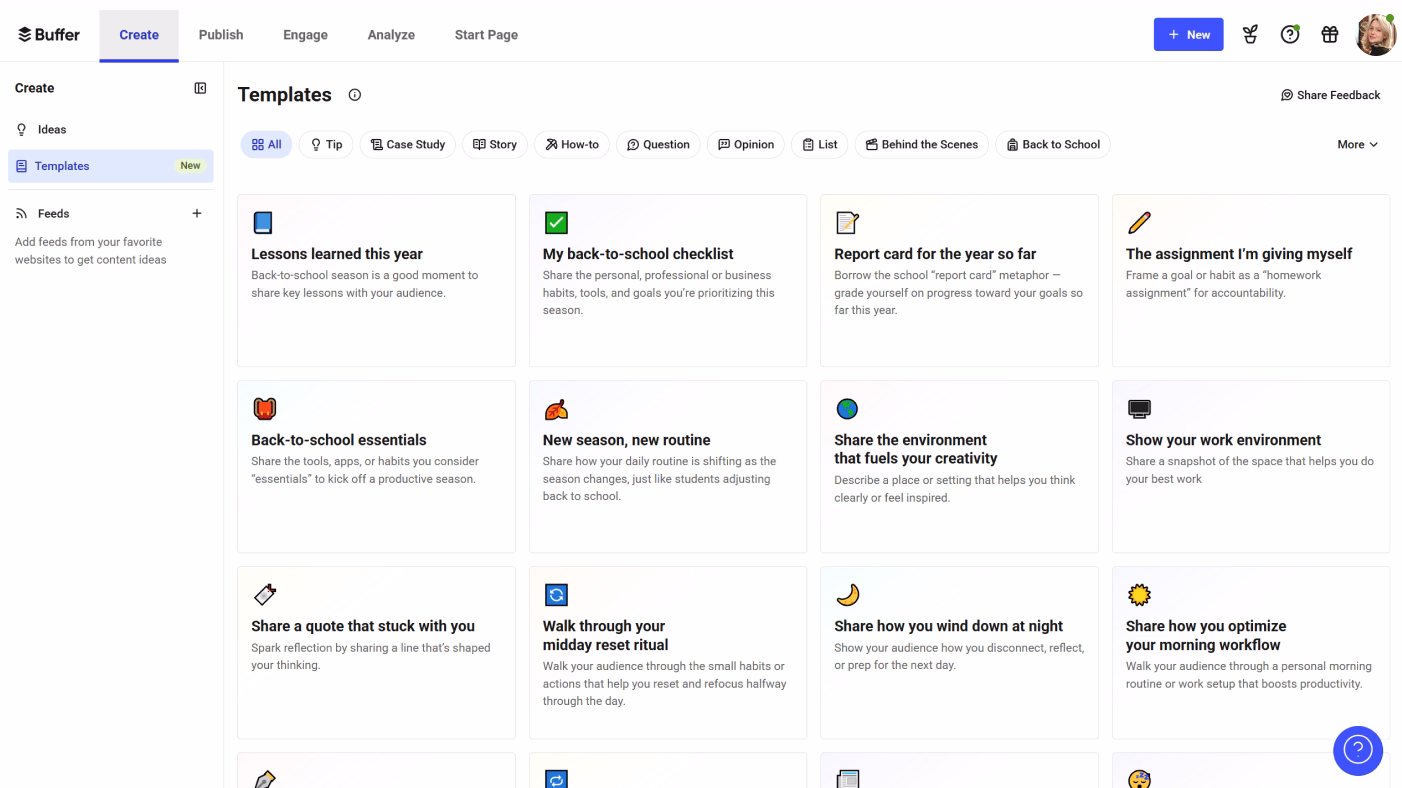1402x788 pixels.
Task: Open the floating help chat bubble
Action: pos(1357,749)
